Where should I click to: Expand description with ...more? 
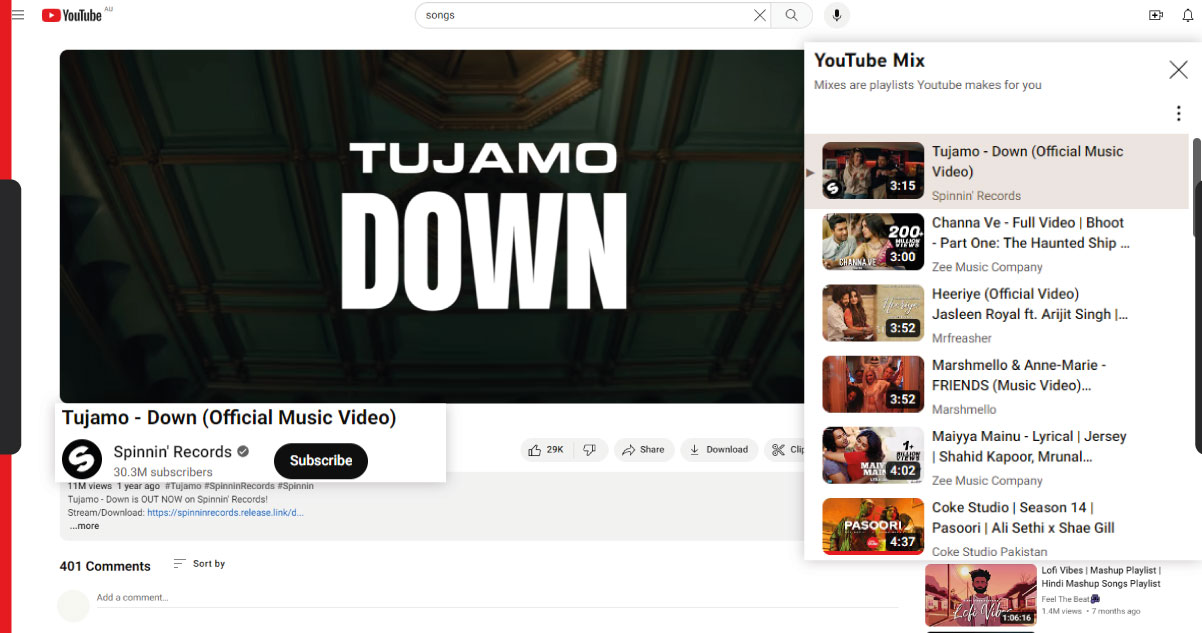(x=84, y=526)
